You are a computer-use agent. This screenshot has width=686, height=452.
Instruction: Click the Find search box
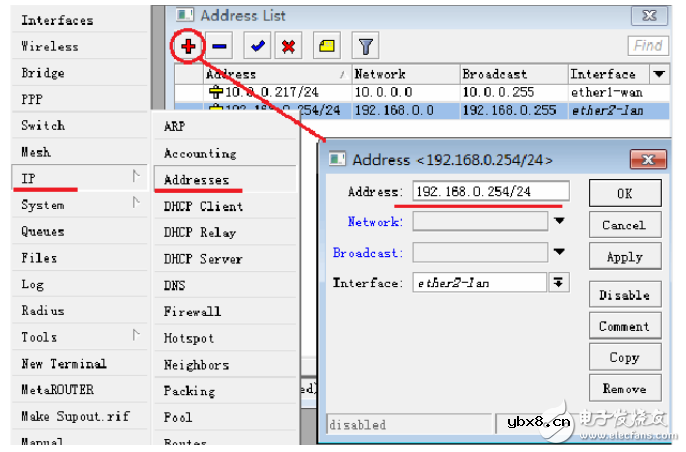pyautogui.click(x=648, y=46)
